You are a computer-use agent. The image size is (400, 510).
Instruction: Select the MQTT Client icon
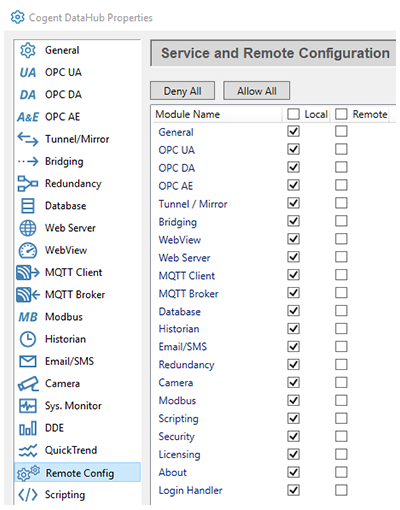click(28, 272)
